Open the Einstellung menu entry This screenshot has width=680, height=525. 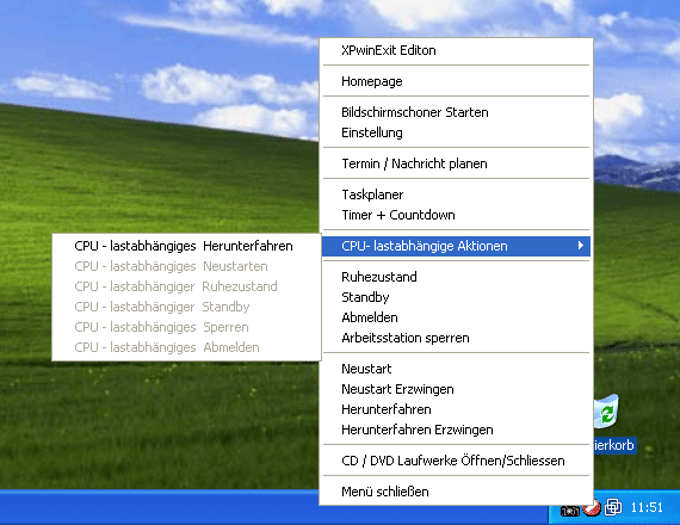coord(456,133)
